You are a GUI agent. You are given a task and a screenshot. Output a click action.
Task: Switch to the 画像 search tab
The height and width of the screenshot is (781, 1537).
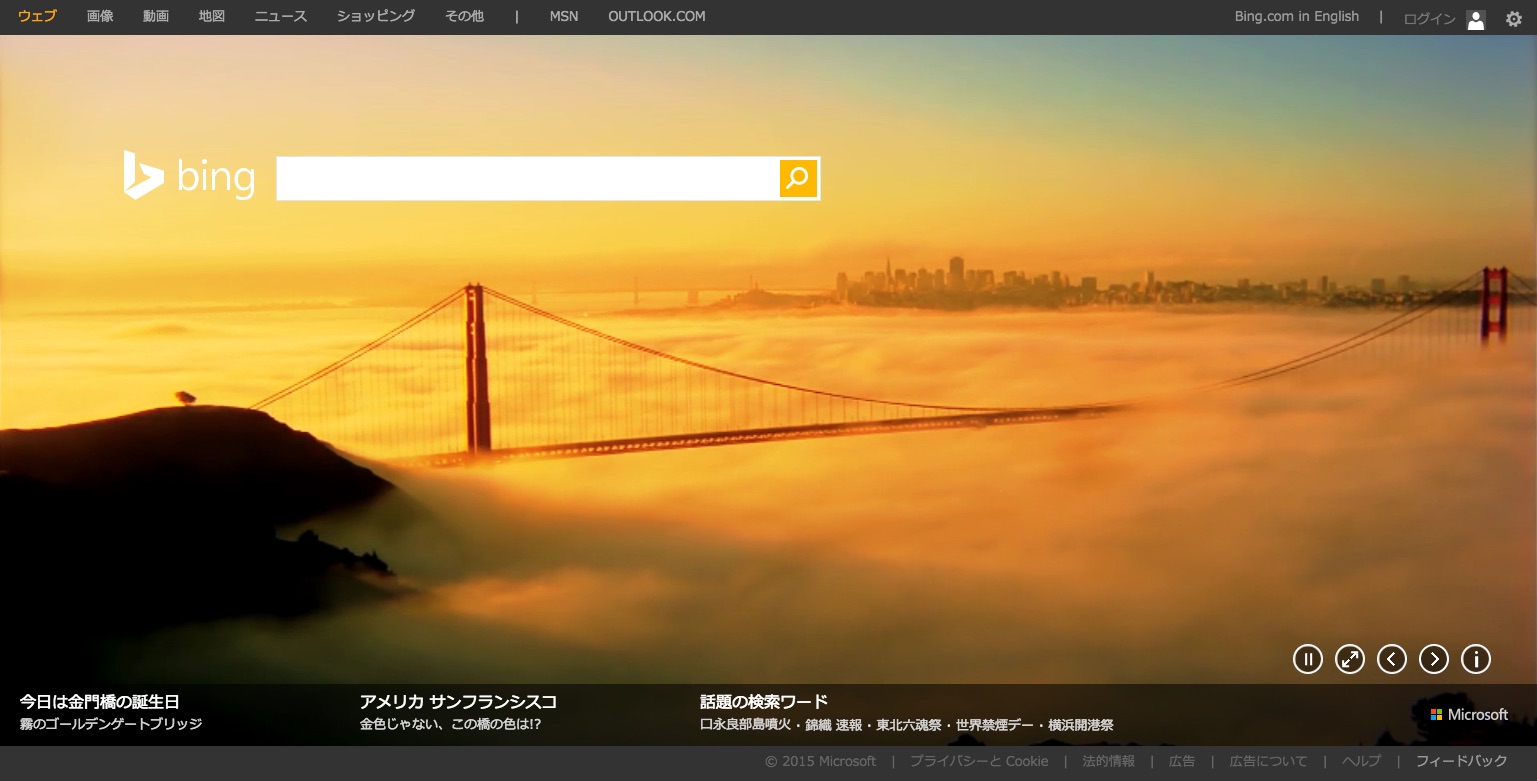point(100,17)
